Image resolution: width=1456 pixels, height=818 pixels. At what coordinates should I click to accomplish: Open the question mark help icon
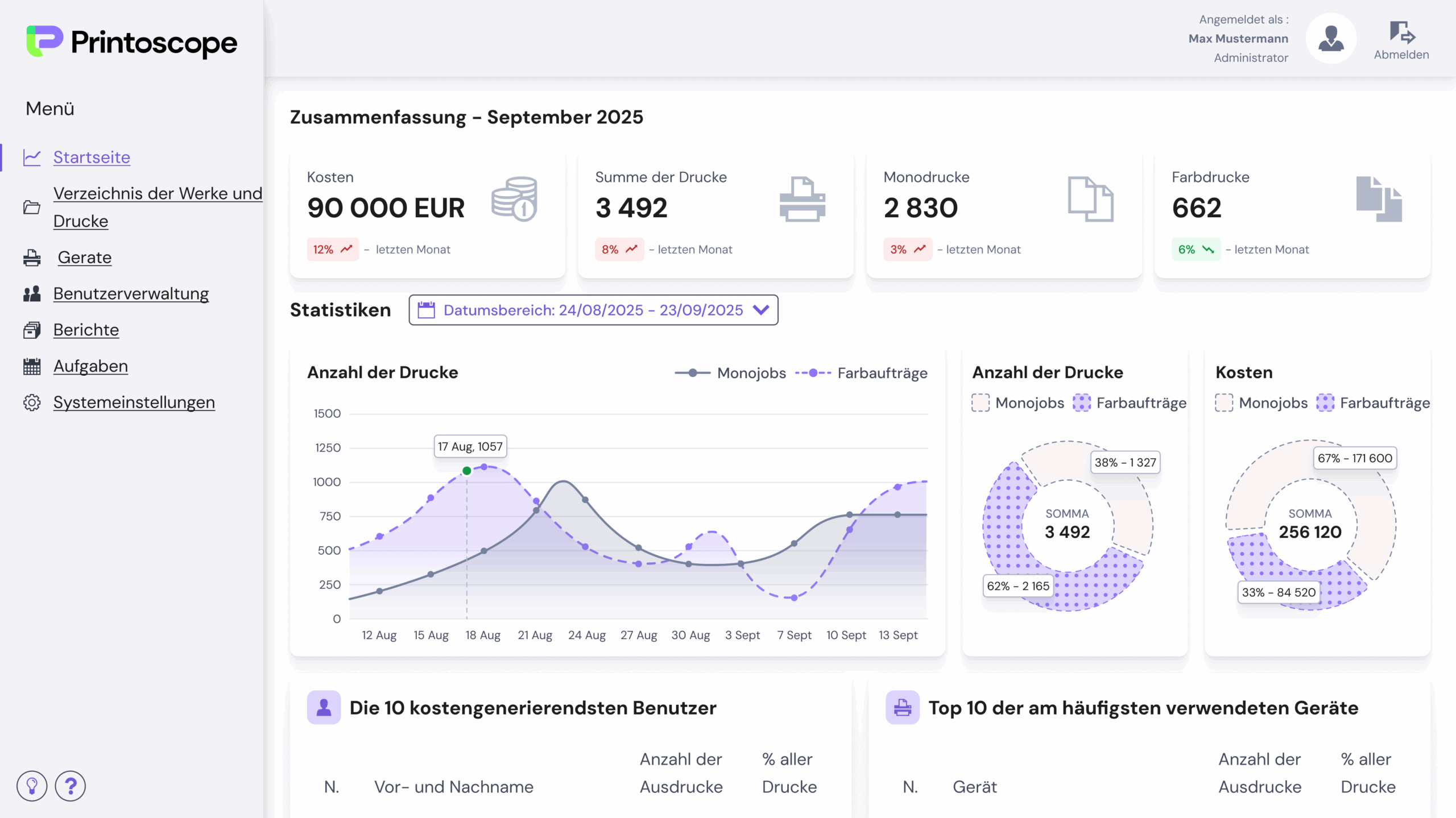pyautogui.click(x=71, y=786)
